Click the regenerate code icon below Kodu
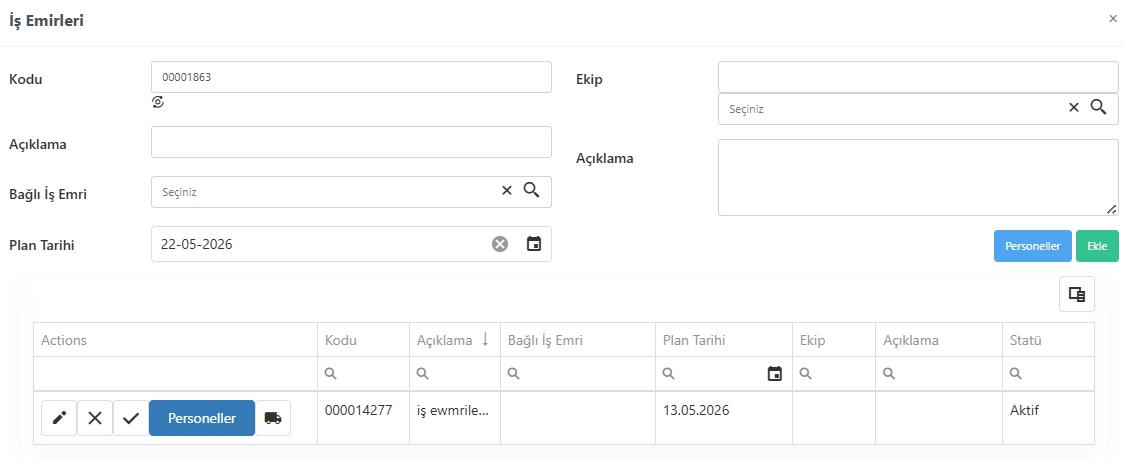The height and width of the screenshot is (461, 1123). [158, 102]
